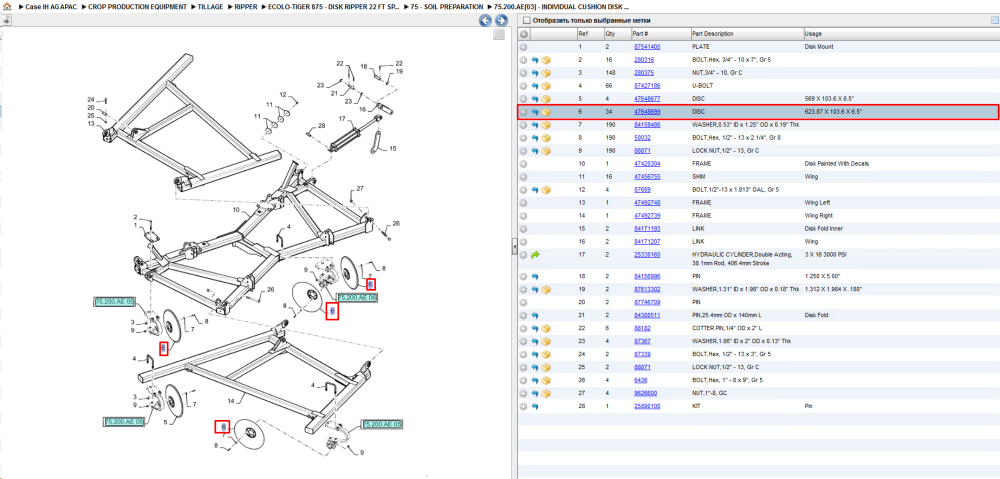Go to next diagram with right arrow

coord(501,20)
